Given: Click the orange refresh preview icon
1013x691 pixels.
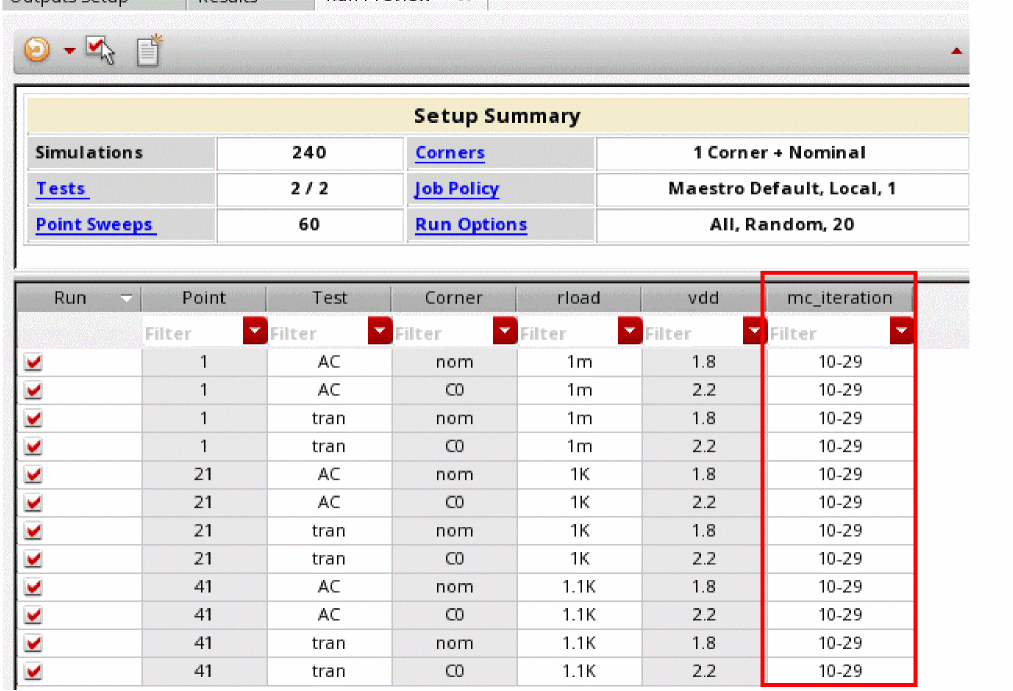Looking at the screenshot, I should pyautogui.click(x=37, y=50).
